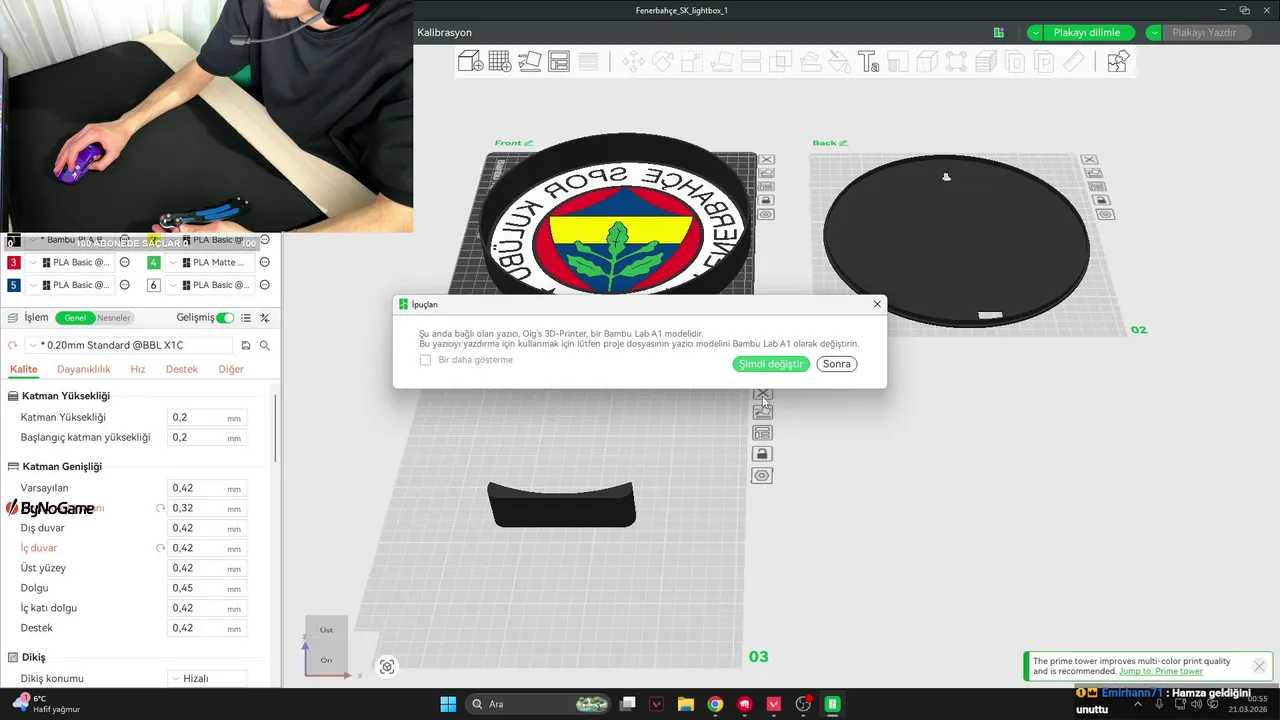This screenshot has width=1280, height=720.
Task: Open the arrow dropdown beside Plakayı dilimle
Action: tap(1035, 33)
